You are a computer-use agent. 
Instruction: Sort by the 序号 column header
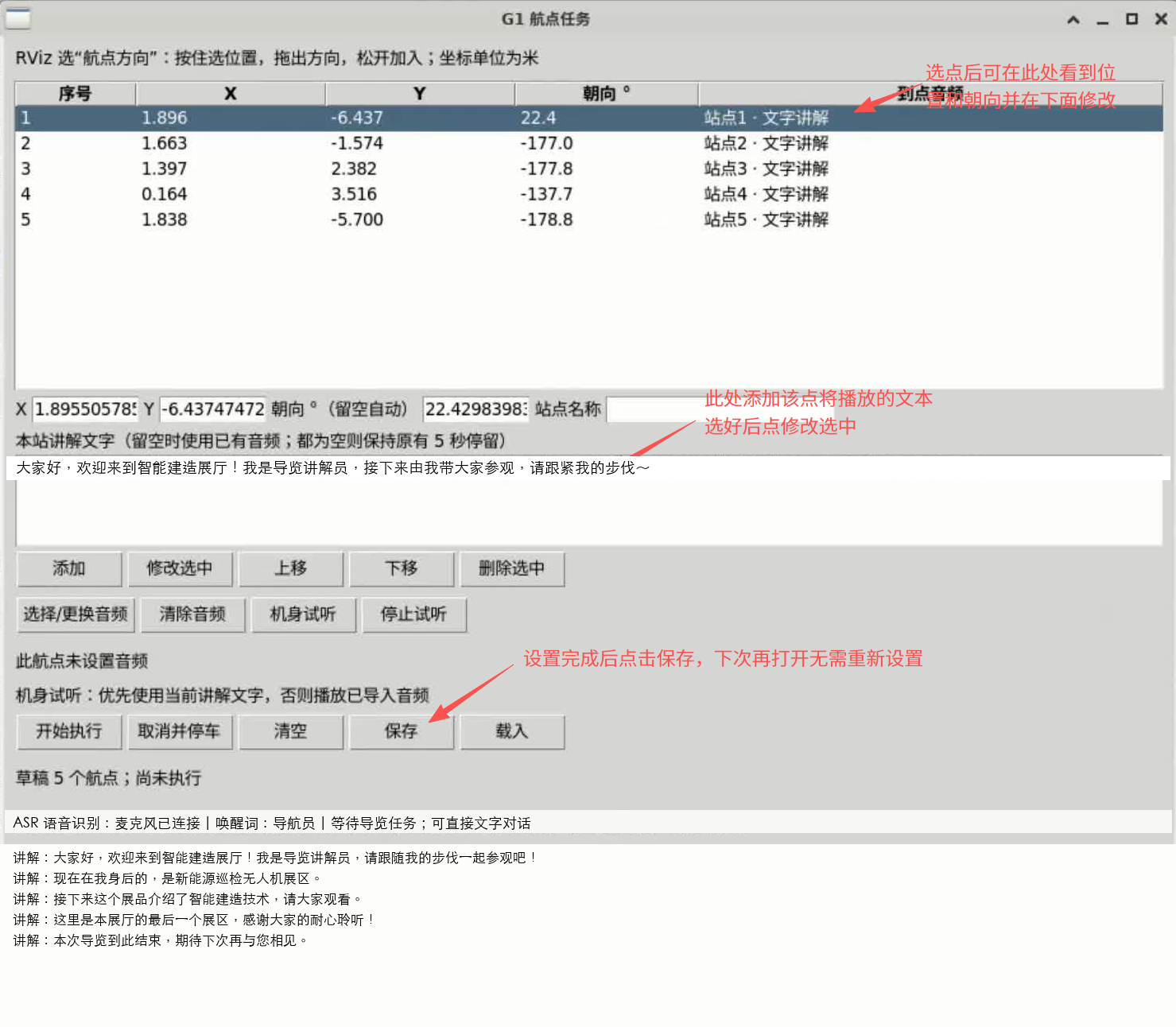(x=76, y=94)
